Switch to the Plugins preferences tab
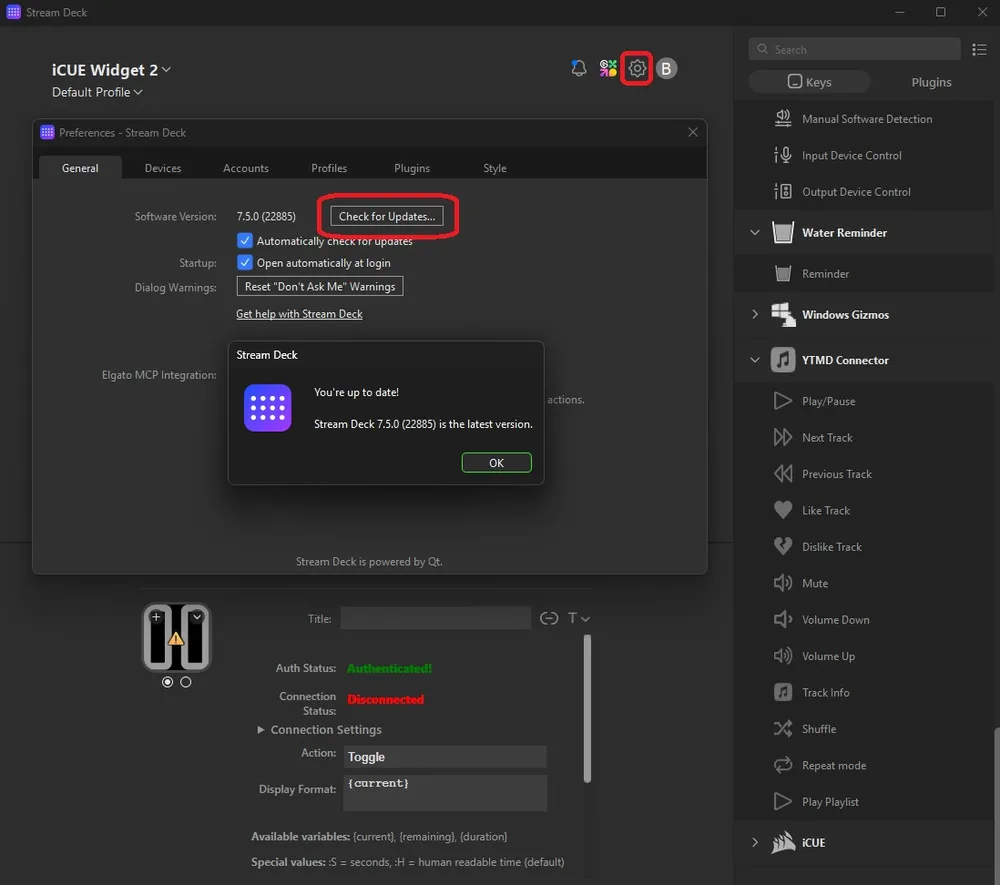 point(412,168)
